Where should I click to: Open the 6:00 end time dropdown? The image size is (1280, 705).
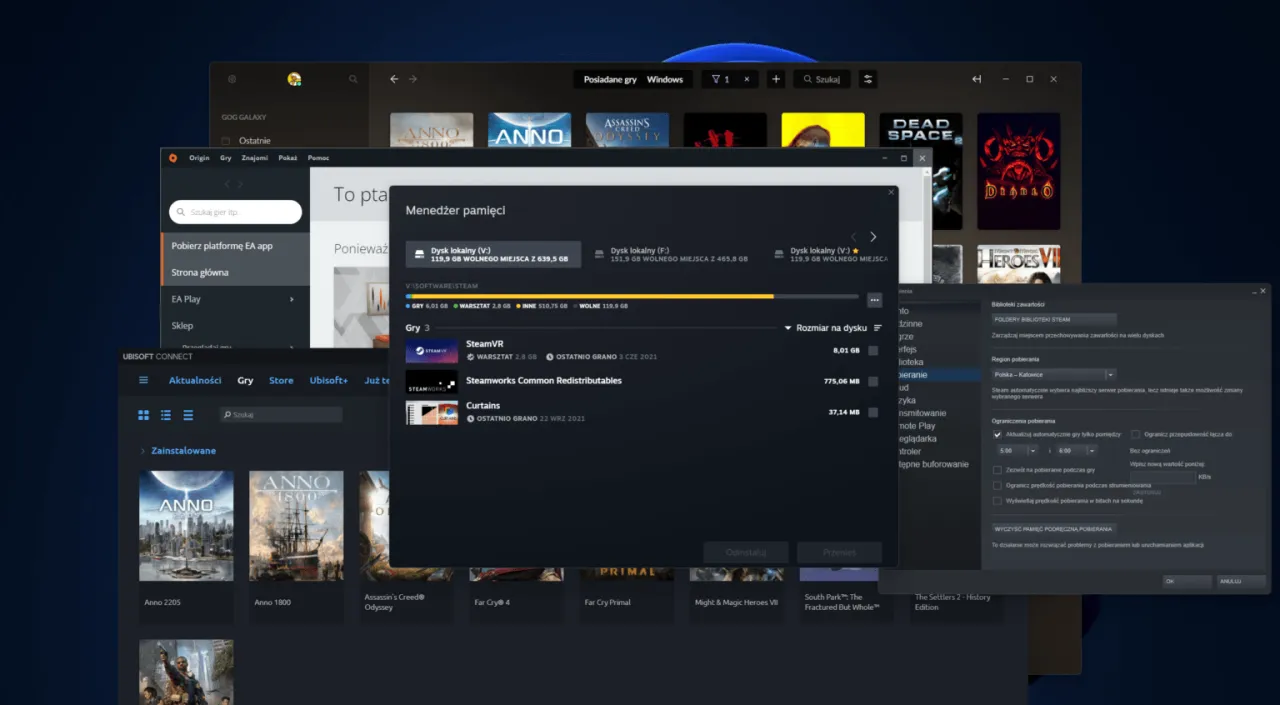pyautogui.click(x=1077, y=450)
